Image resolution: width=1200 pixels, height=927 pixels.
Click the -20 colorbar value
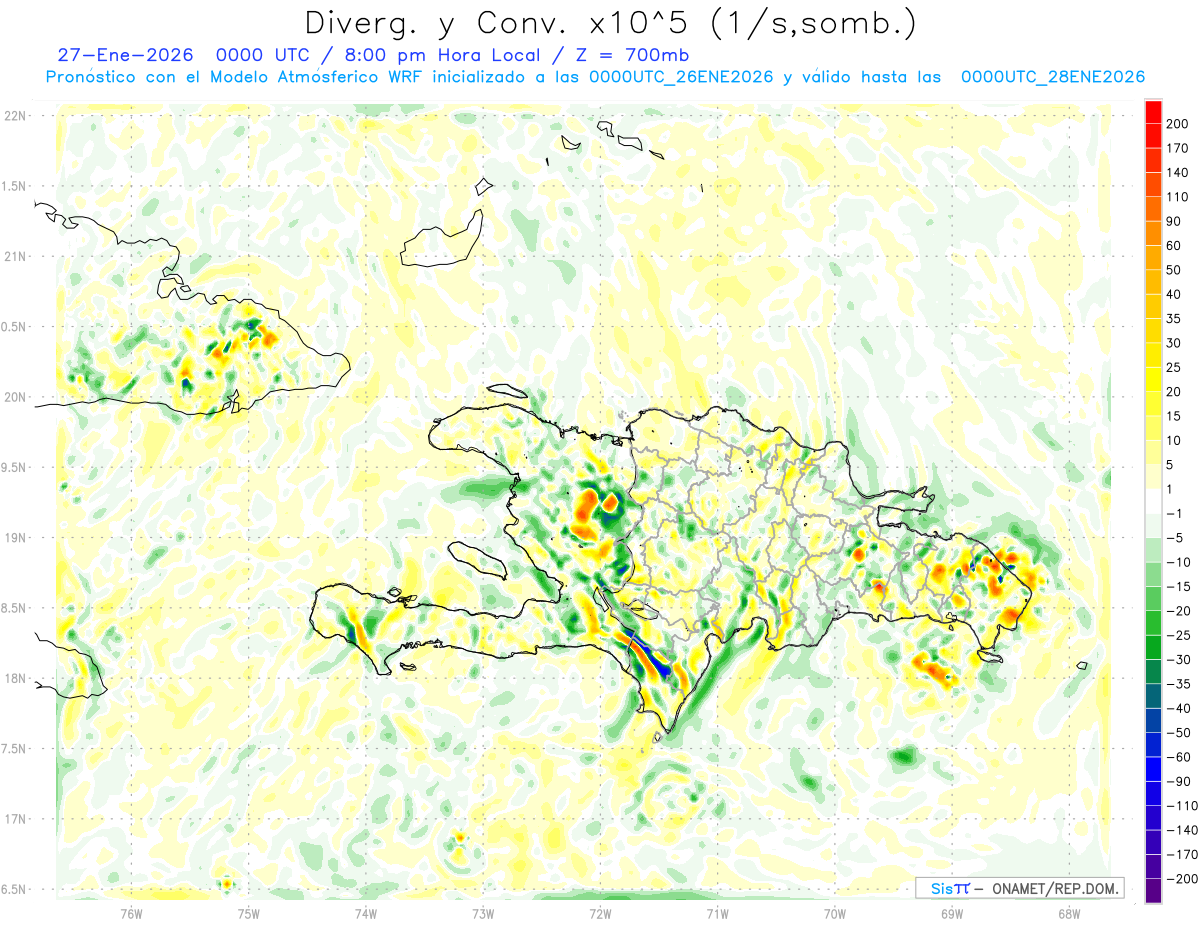pos(1177,611)
